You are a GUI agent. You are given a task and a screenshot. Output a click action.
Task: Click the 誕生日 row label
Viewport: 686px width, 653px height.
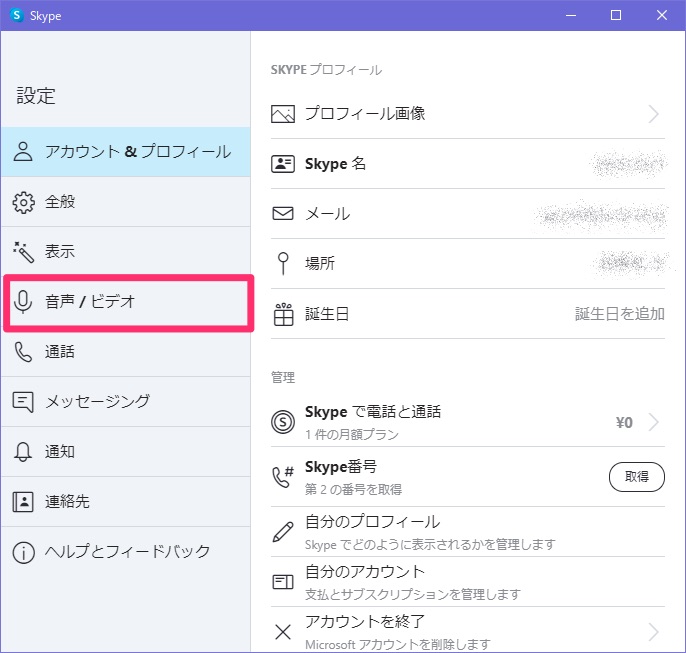coord(327,314)
